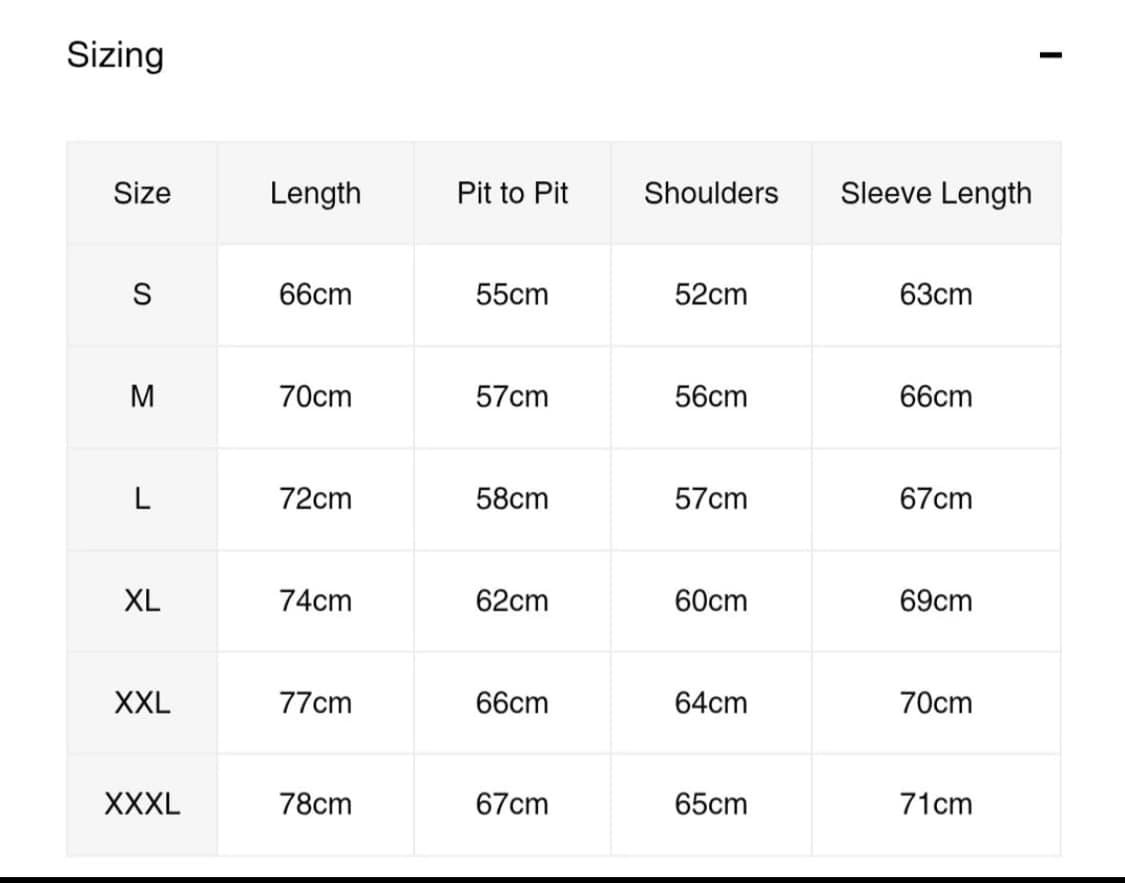This screenshot has width=1125, height=883.
Task: Select the XXXL size row label
Action: tap(142, 804)
